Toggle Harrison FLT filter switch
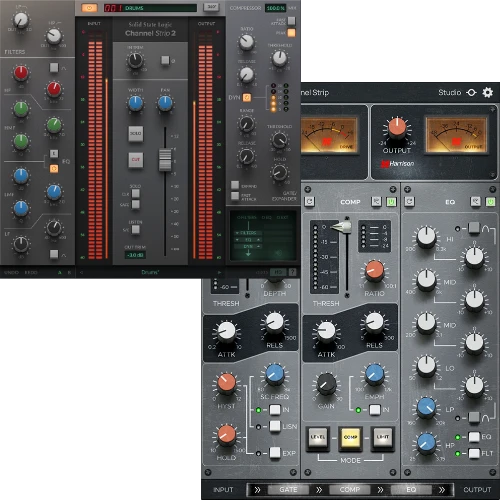 coord(474,453)
